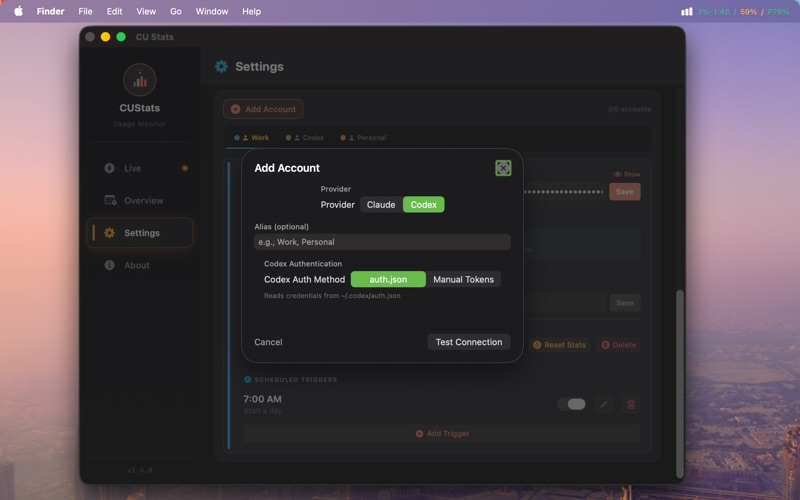The width and height of the screenshot is (800, 500).
Task: Open the File menu
Action: coord(85,11)
